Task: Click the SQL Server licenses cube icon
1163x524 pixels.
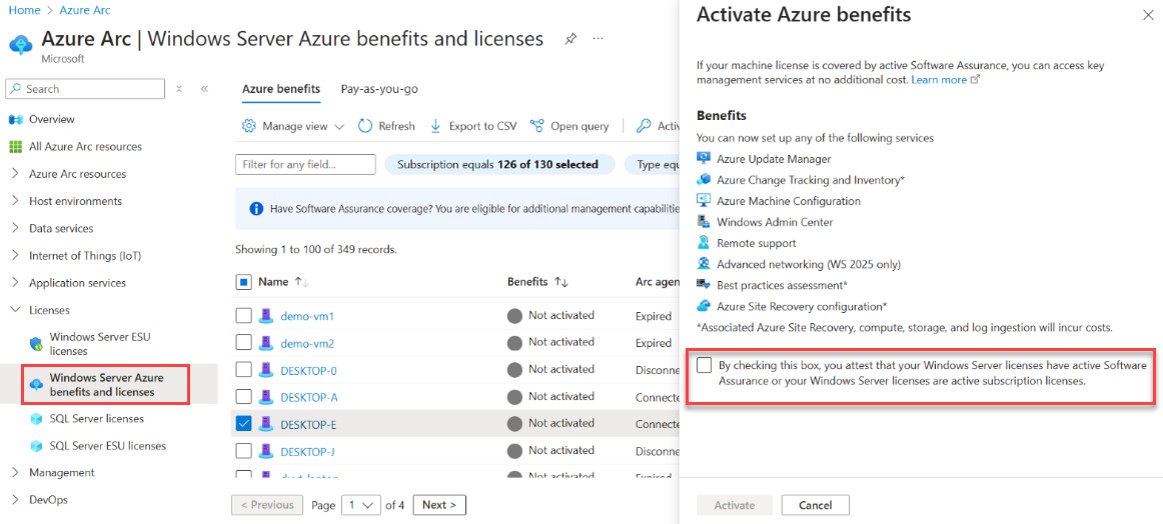Action: pos(36,419)
